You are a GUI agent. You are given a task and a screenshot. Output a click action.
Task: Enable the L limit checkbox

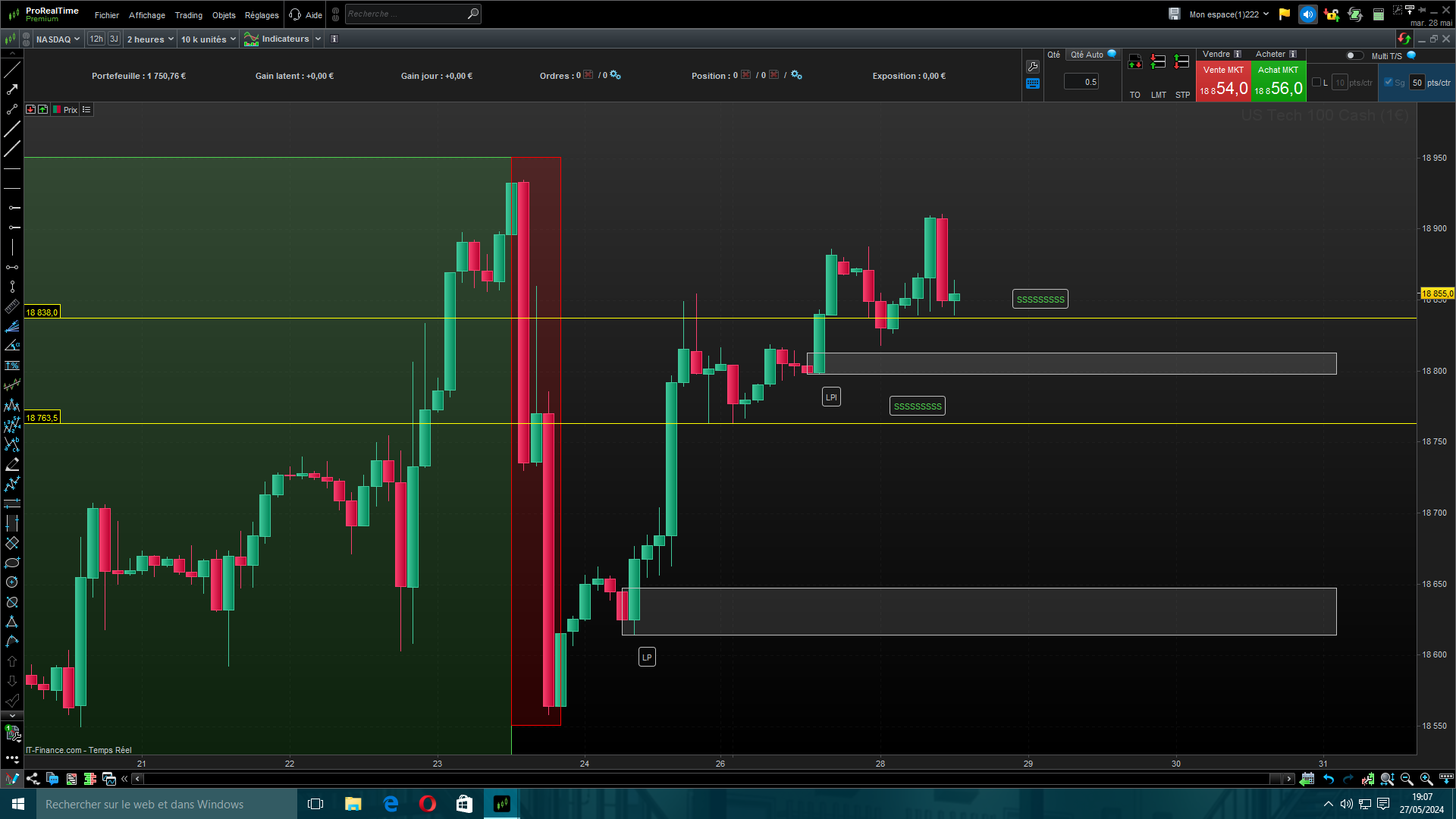point(1316,83)
